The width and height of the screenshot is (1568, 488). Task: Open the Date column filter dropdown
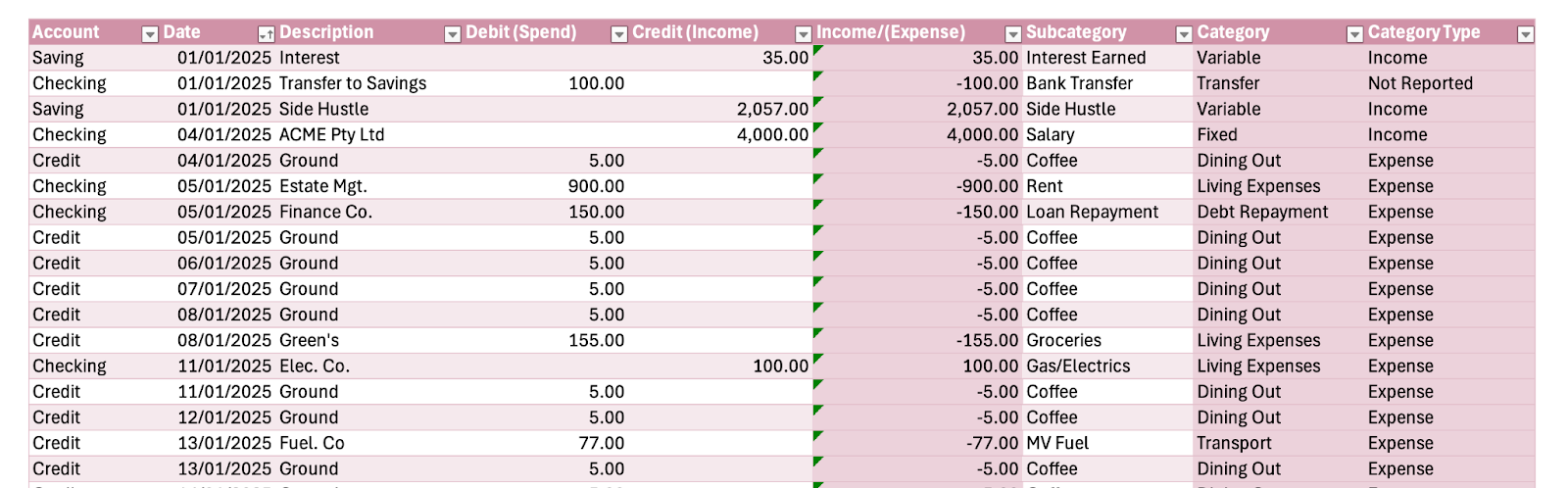pos(266,34)
